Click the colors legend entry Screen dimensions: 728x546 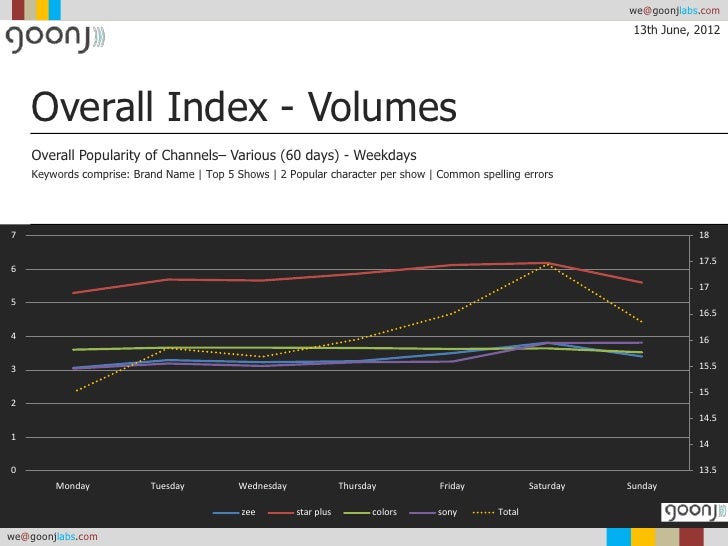370,512
